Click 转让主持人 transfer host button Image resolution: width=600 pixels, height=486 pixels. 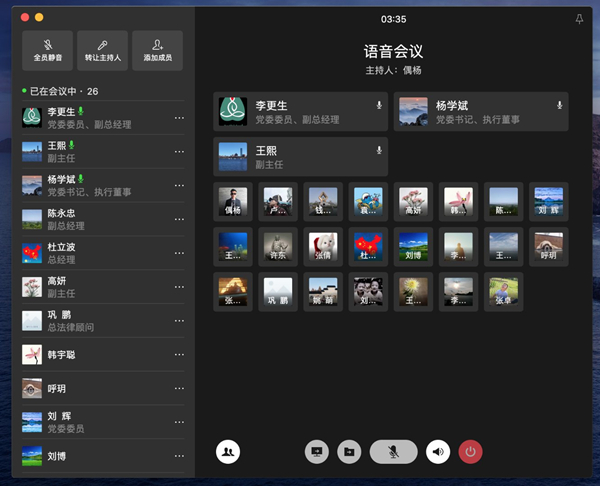pos(103,51)
